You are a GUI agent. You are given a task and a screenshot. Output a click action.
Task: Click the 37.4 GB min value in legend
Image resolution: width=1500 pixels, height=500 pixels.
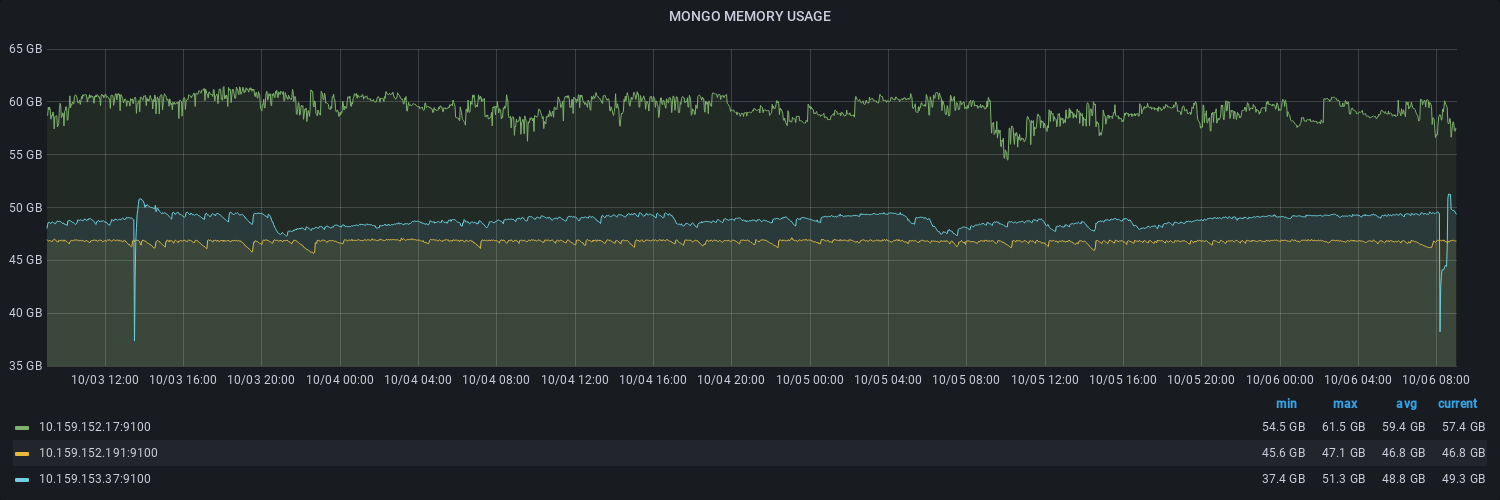tap(1283, 479)
